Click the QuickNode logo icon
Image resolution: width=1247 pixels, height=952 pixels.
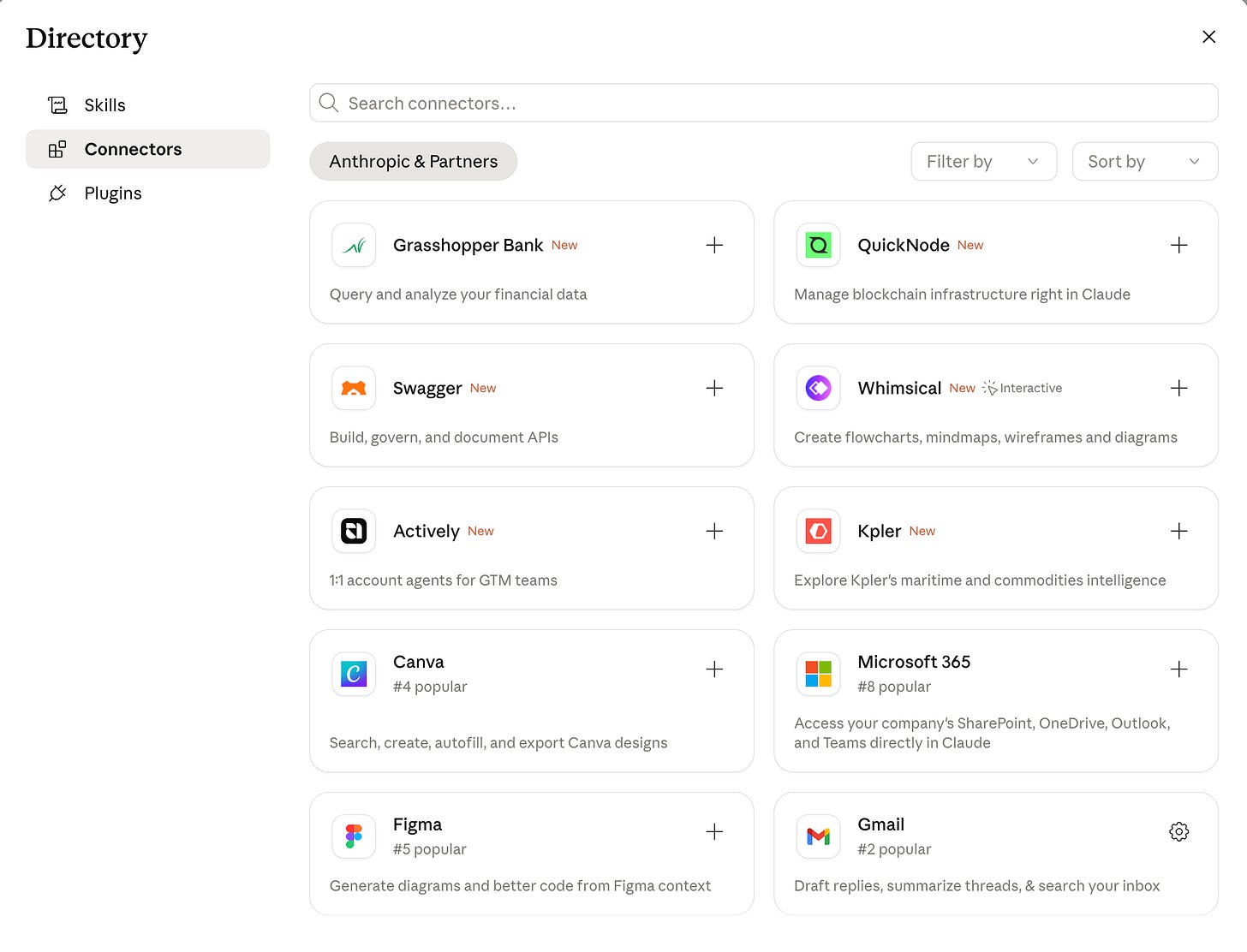click(x=818, y=246)
